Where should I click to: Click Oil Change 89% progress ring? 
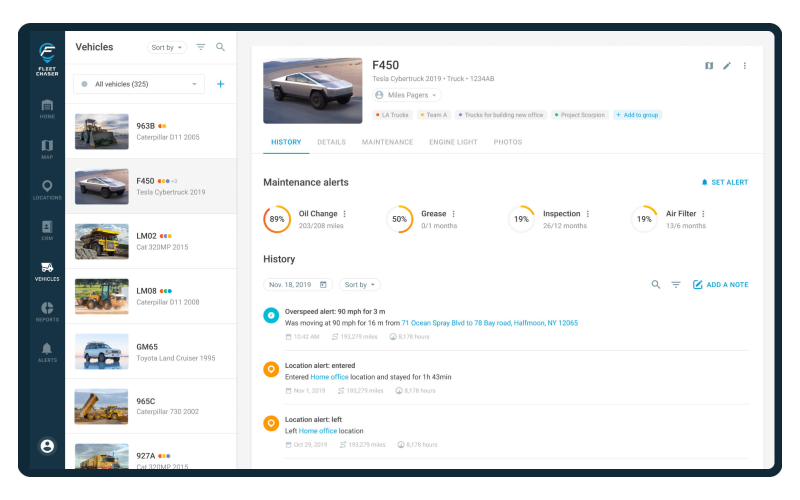pyautogui.click(x=277, y=219)
